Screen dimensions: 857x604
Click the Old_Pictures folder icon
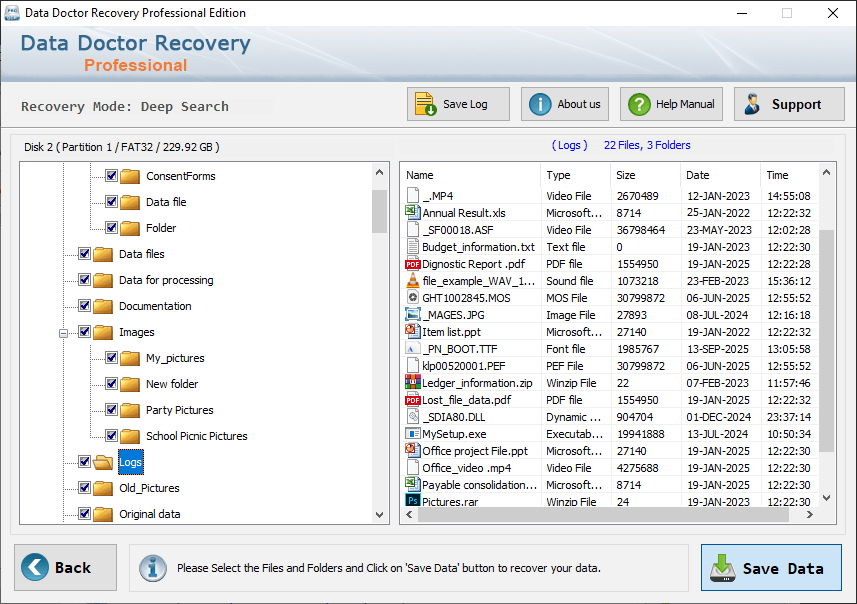point(103,488)
